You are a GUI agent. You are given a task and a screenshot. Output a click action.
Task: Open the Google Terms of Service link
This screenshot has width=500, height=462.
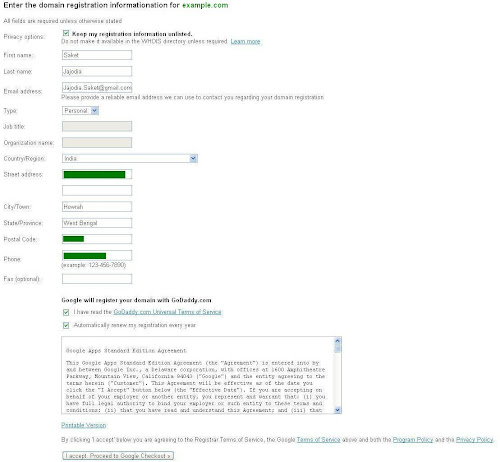(318, 440)
